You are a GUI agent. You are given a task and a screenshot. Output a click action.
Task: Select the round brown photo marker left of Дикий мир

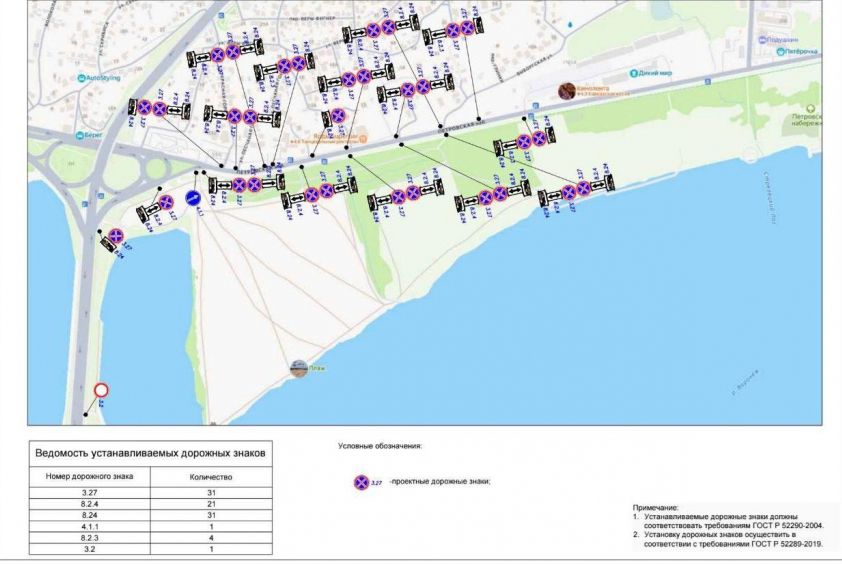tap(567, 90)
